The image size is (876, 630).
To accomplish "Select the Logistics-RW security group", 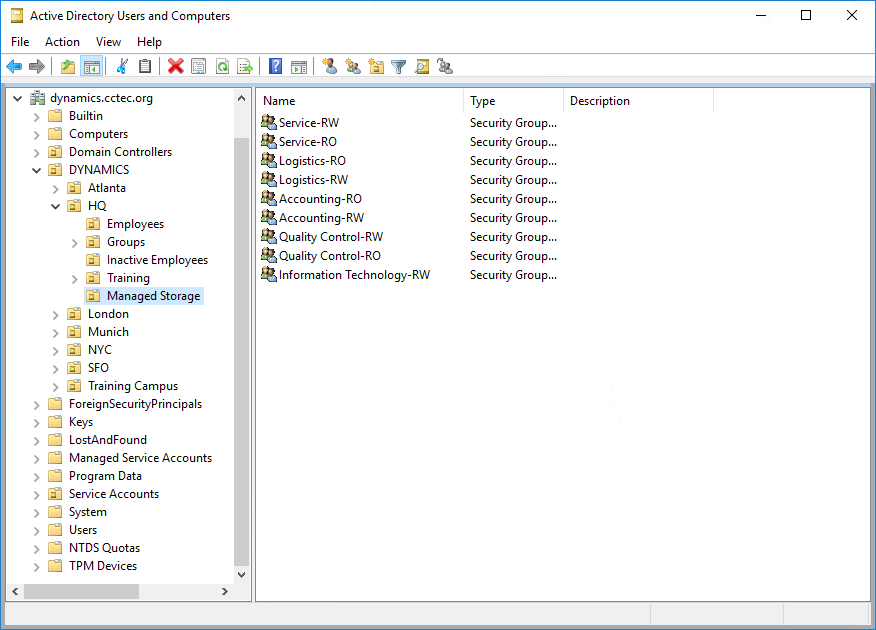I will tap(313, 180).
